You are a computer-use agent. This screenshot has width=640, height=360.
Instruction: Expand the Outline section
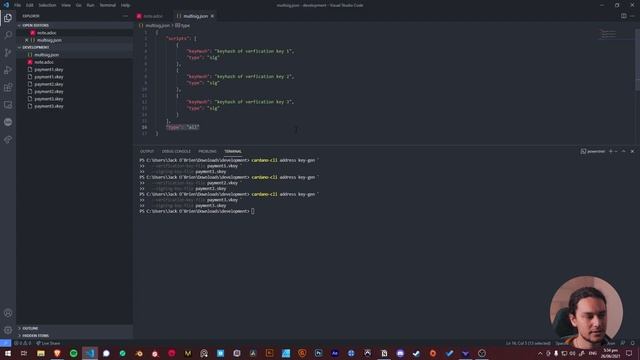[74, 328]
